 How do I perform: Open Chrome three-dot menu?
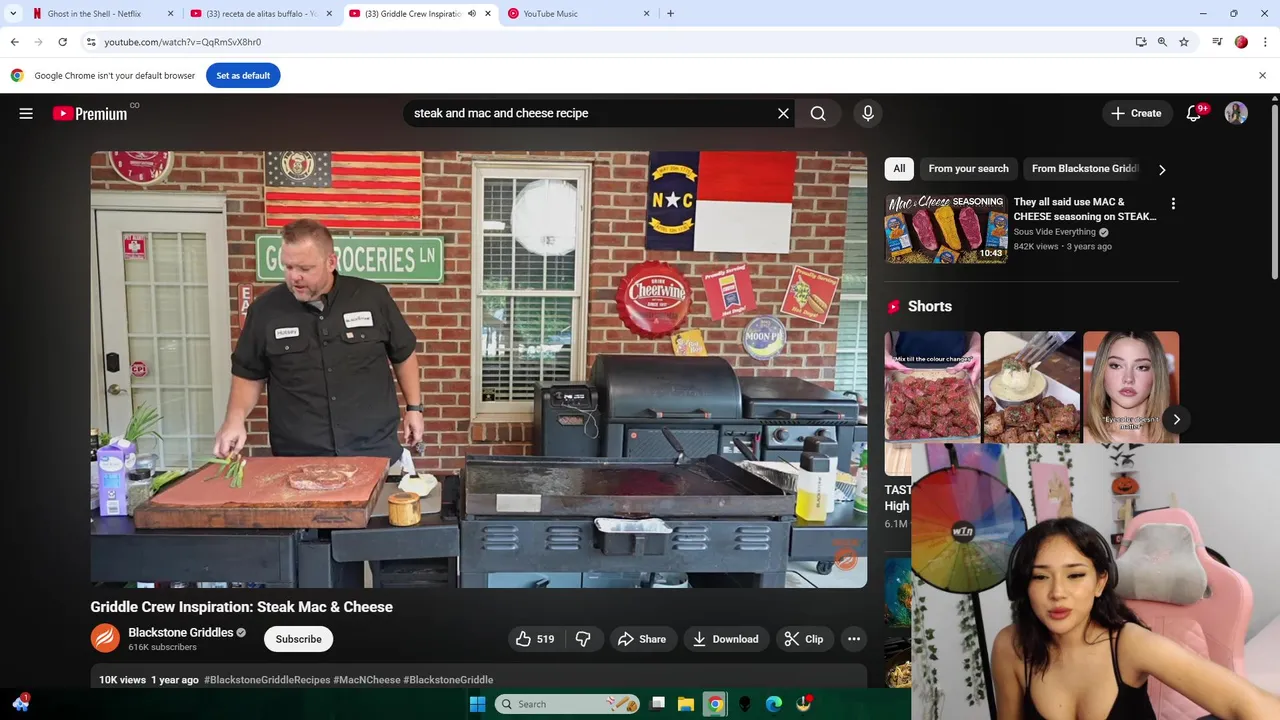1265,42
